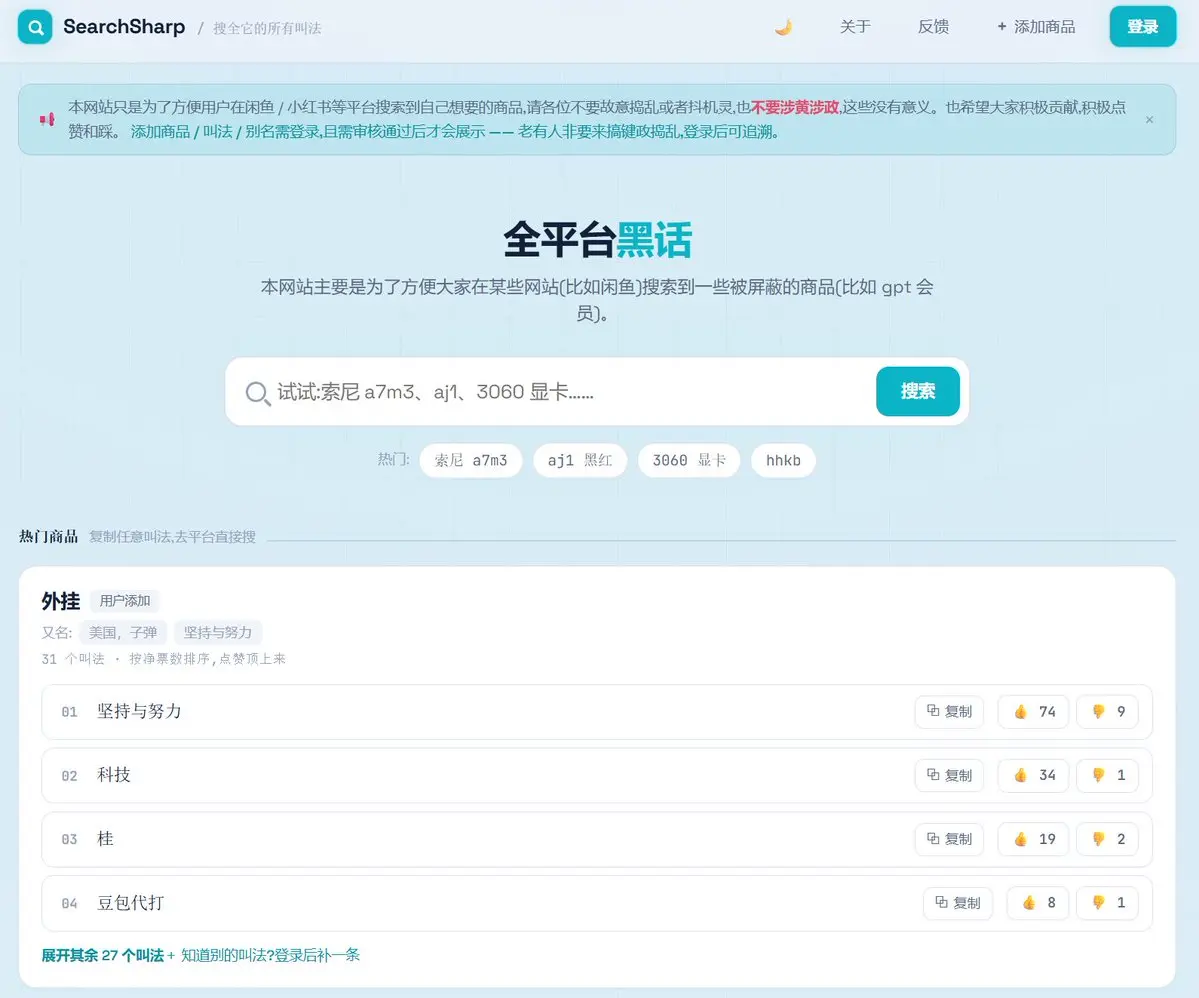The width and height of the screenshot is (1199, 998).
Task: Click row text 科技
Action: point(114,775)
